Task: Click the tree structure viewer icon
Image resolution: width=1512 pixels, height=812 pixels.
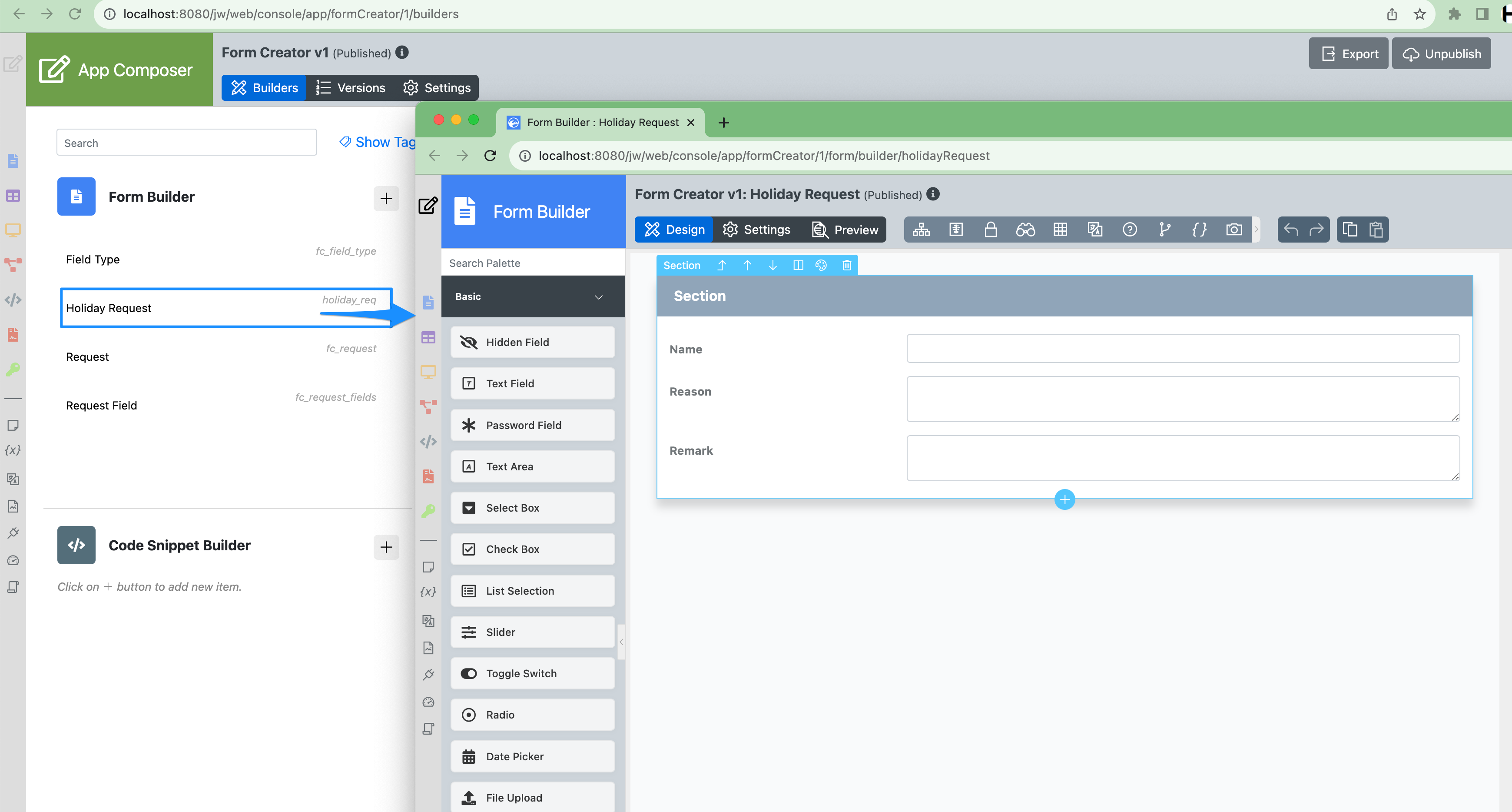Action: point(921,230)
